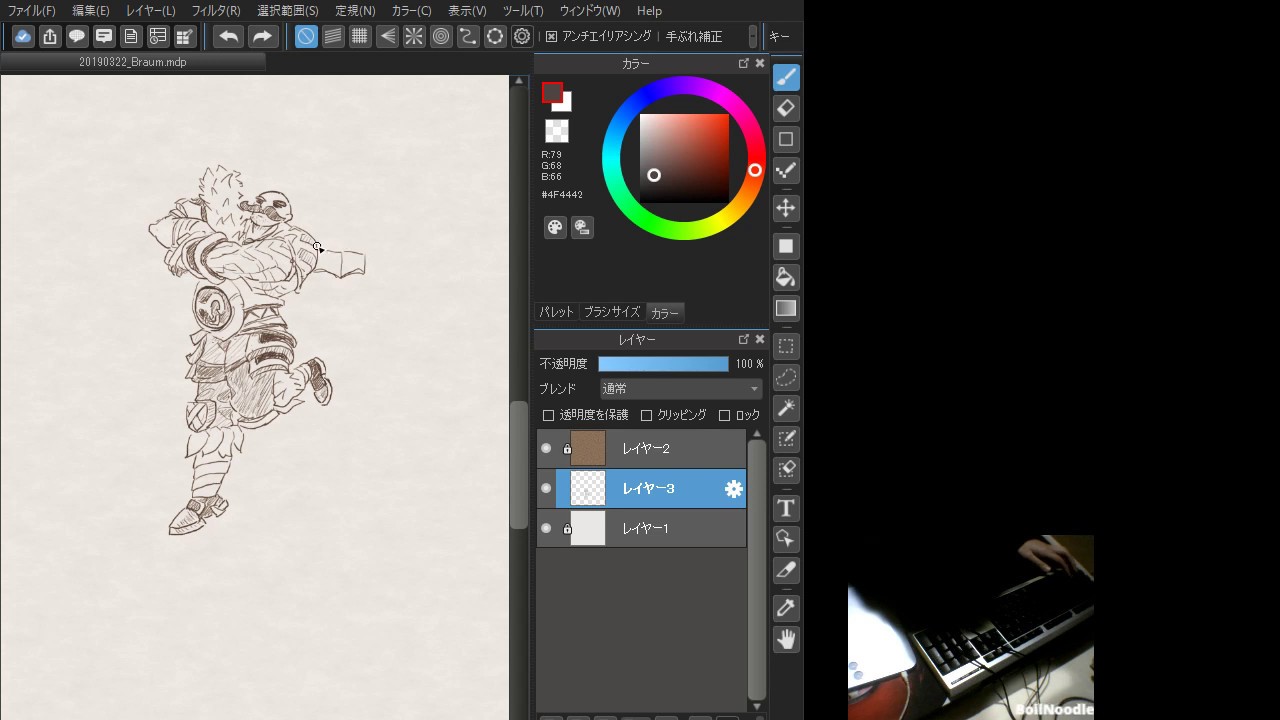Select the Rectangular selection tool
This screenshot has width=1280, height=720.
[x=786, y=346]
